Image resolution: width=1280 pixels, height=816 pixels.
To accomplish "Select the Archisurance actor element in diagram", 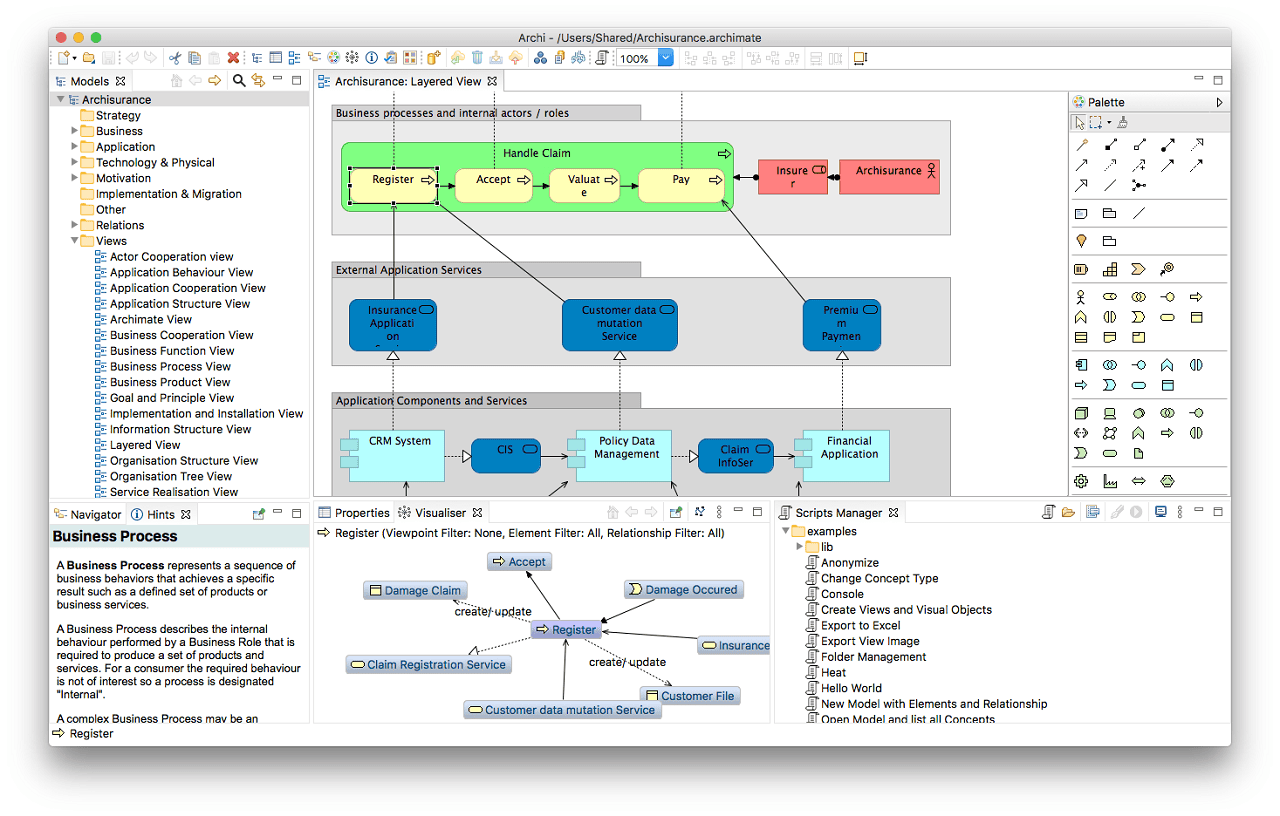I will pos(889,176).
